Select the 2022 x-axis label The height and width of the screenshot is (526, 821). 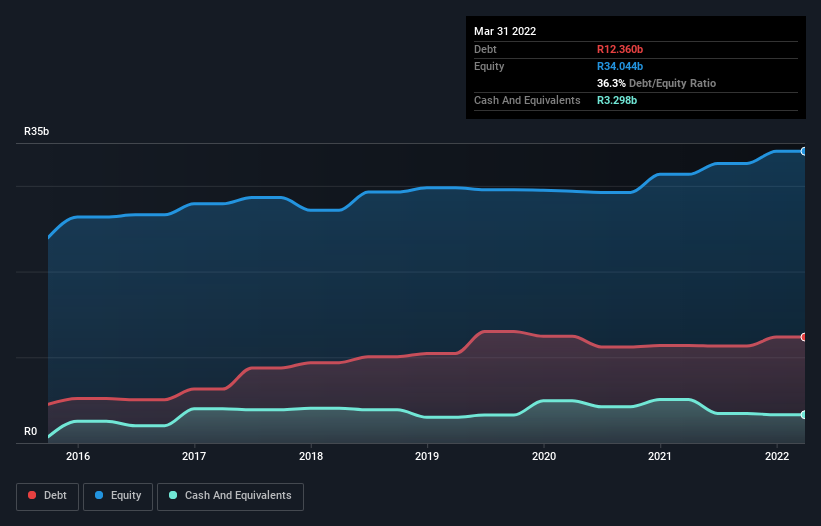tap(777, 456)
